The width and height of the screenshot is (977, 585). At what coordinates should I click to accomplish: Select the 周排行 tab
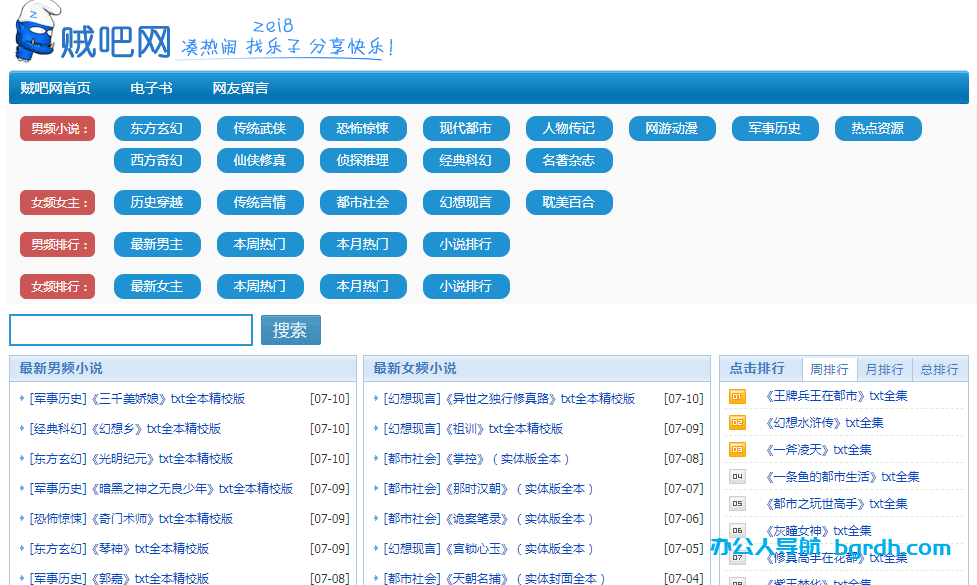pos(829,369)
